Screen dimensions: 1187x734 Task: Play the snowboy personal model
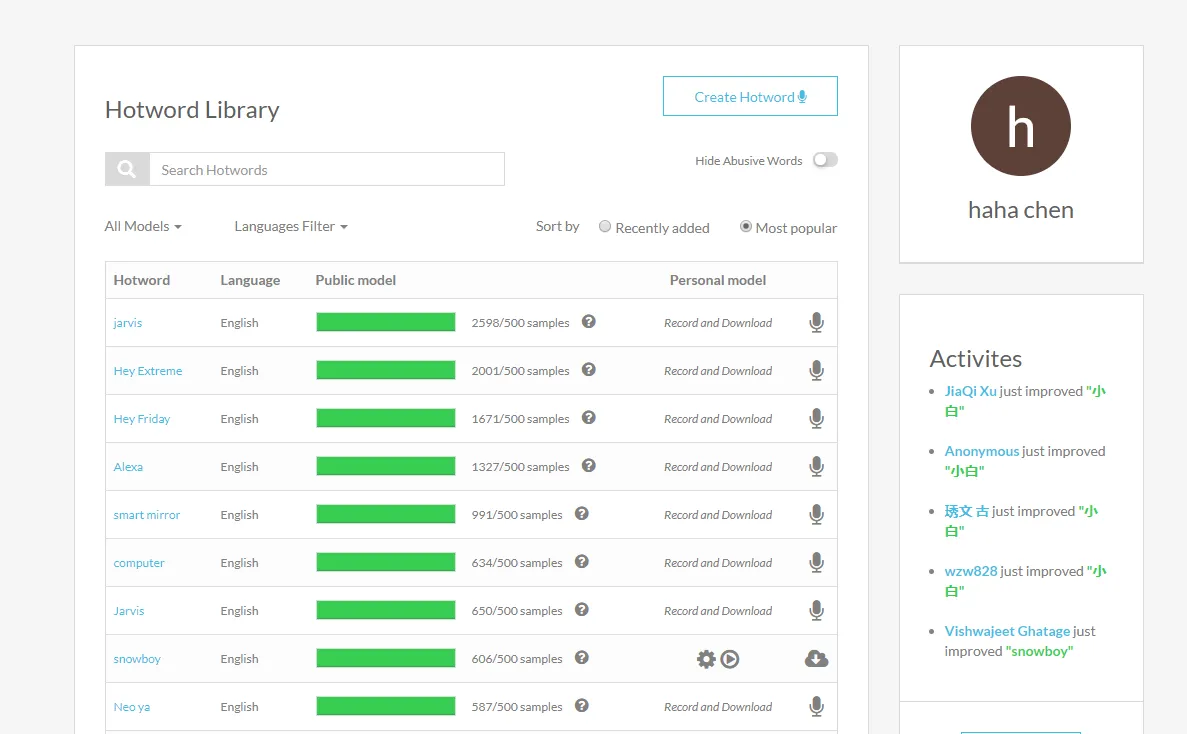pyautogui.click(x=730, y=659)
